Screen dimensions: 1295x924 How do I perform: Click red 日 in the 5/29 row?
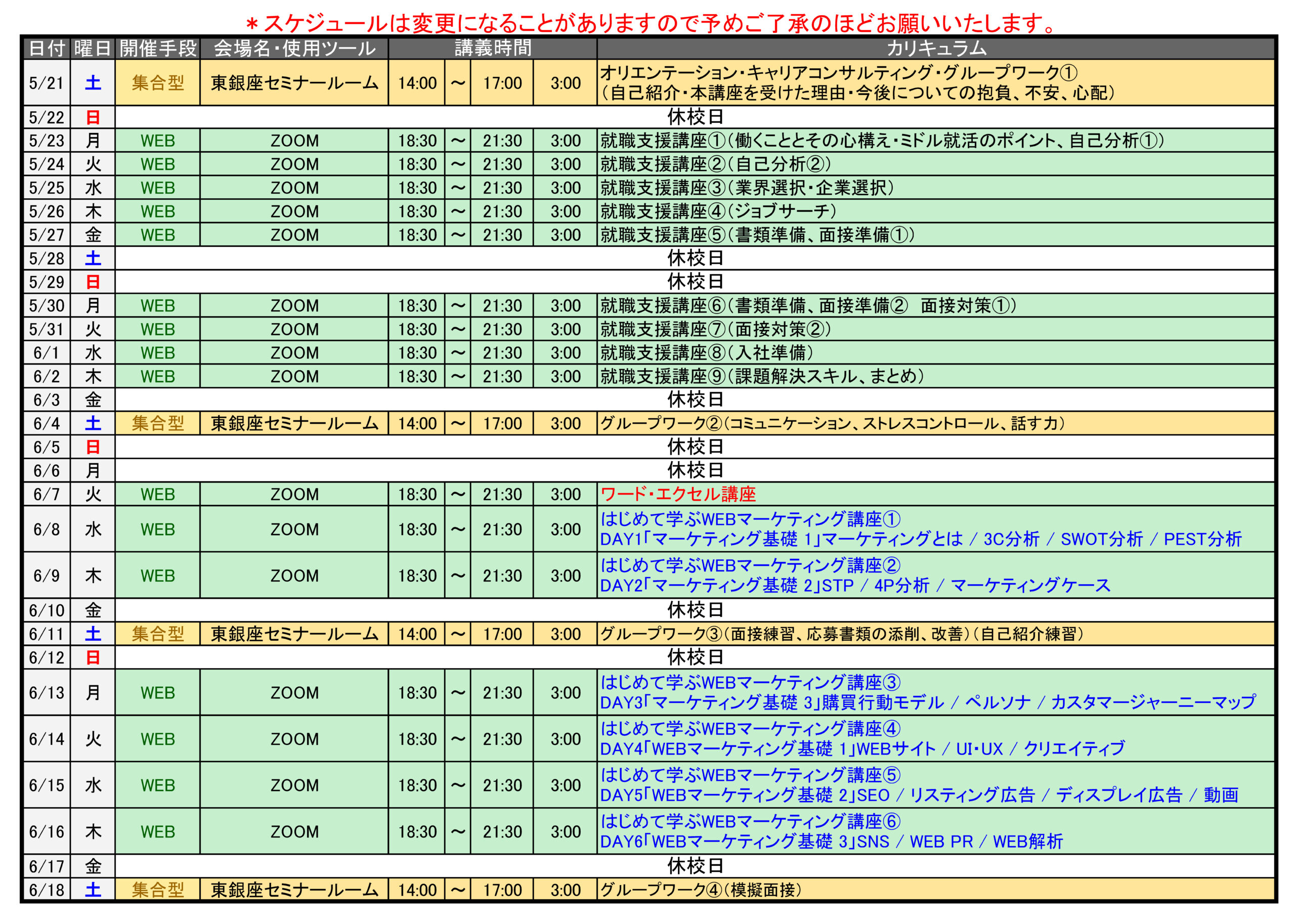pyautogui.click(x=93, y=282)
